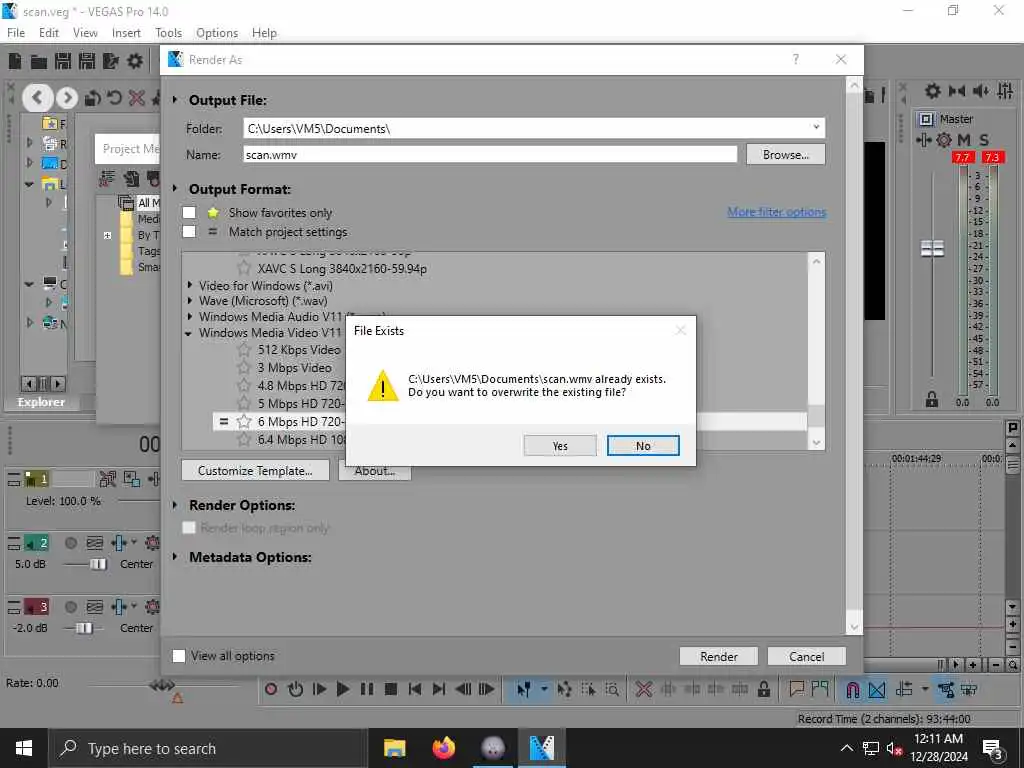Open Customize Template... settings
Viewport: 1024px width, 768px height.
pyautogui.click(x=255, y=470)
